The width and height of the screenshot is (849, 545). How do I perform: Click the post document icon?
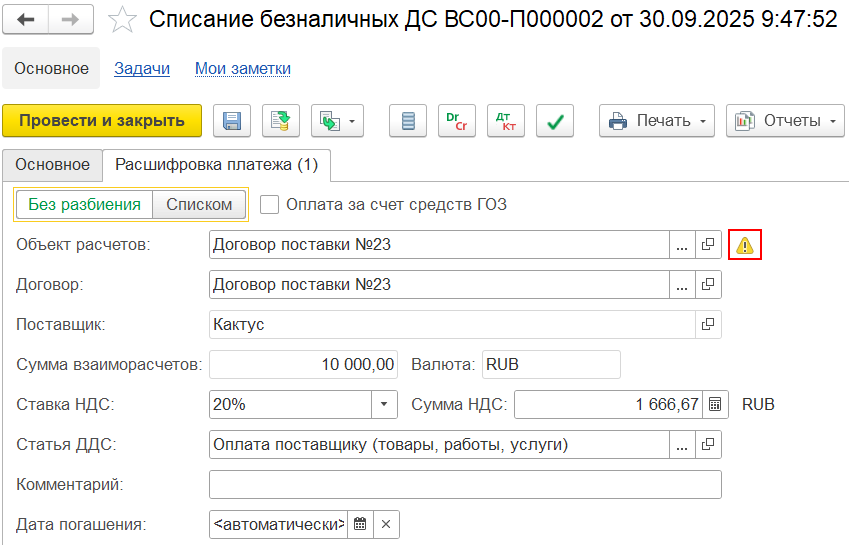(281, 121)
